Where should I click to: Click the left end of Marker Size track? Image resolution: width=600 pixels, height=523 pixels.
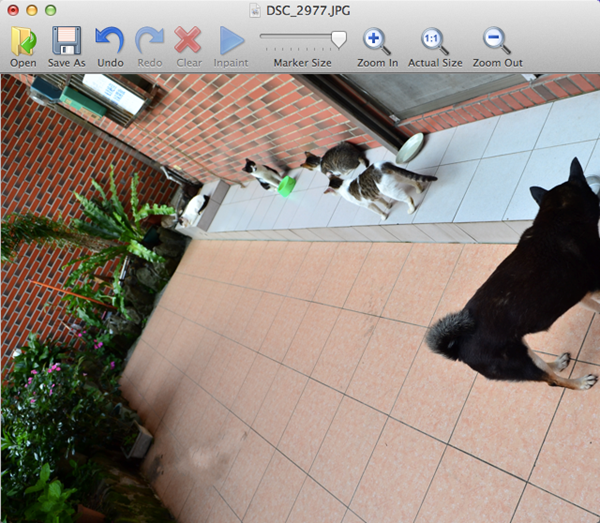(x=264, y=37)
